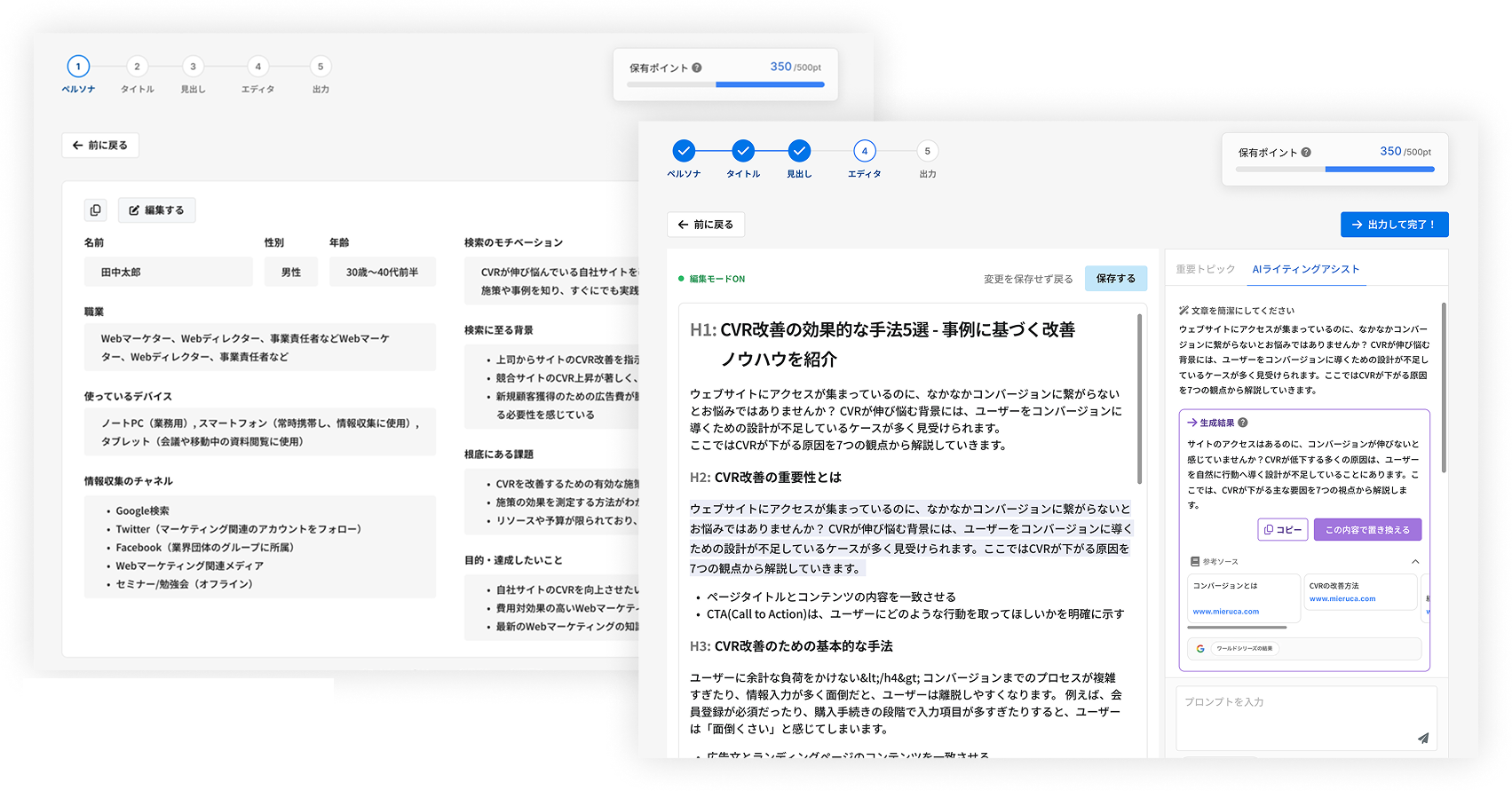The height and width of the screenshot is (791, 1512).
Task: Click the help icon next to 保有ポイント in the front window
Action: click(x=1306, y=153)
